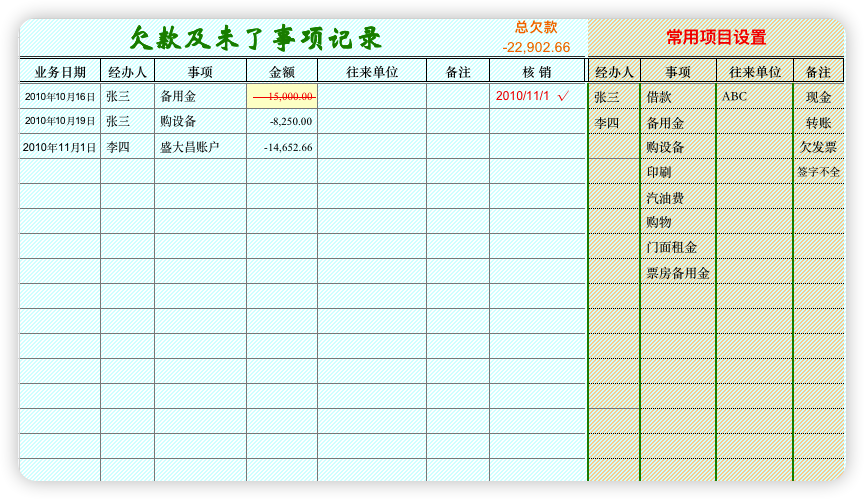This screenshot has width=864, height=499.
Task: Select the date cell 2010年10月16日
Action: pos(60,96)
